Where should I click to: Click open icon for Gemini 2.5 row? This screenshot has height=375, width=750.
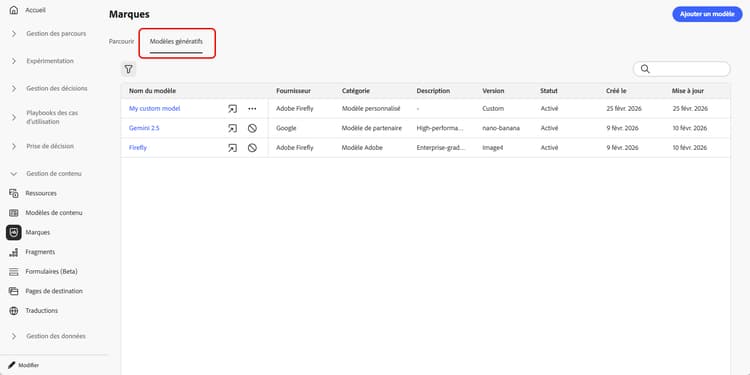coord(232,128)
